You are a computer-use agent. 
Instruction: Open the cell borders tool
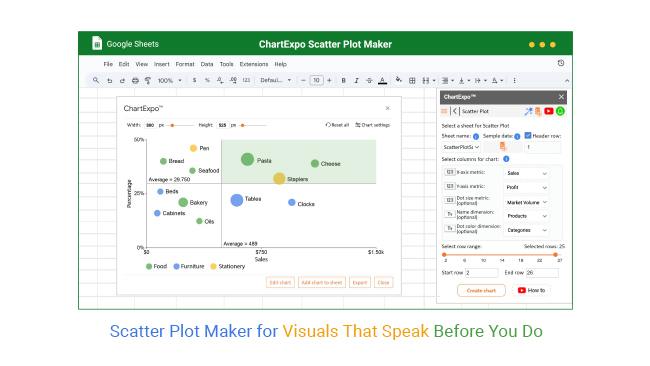[x=412, y=80]
